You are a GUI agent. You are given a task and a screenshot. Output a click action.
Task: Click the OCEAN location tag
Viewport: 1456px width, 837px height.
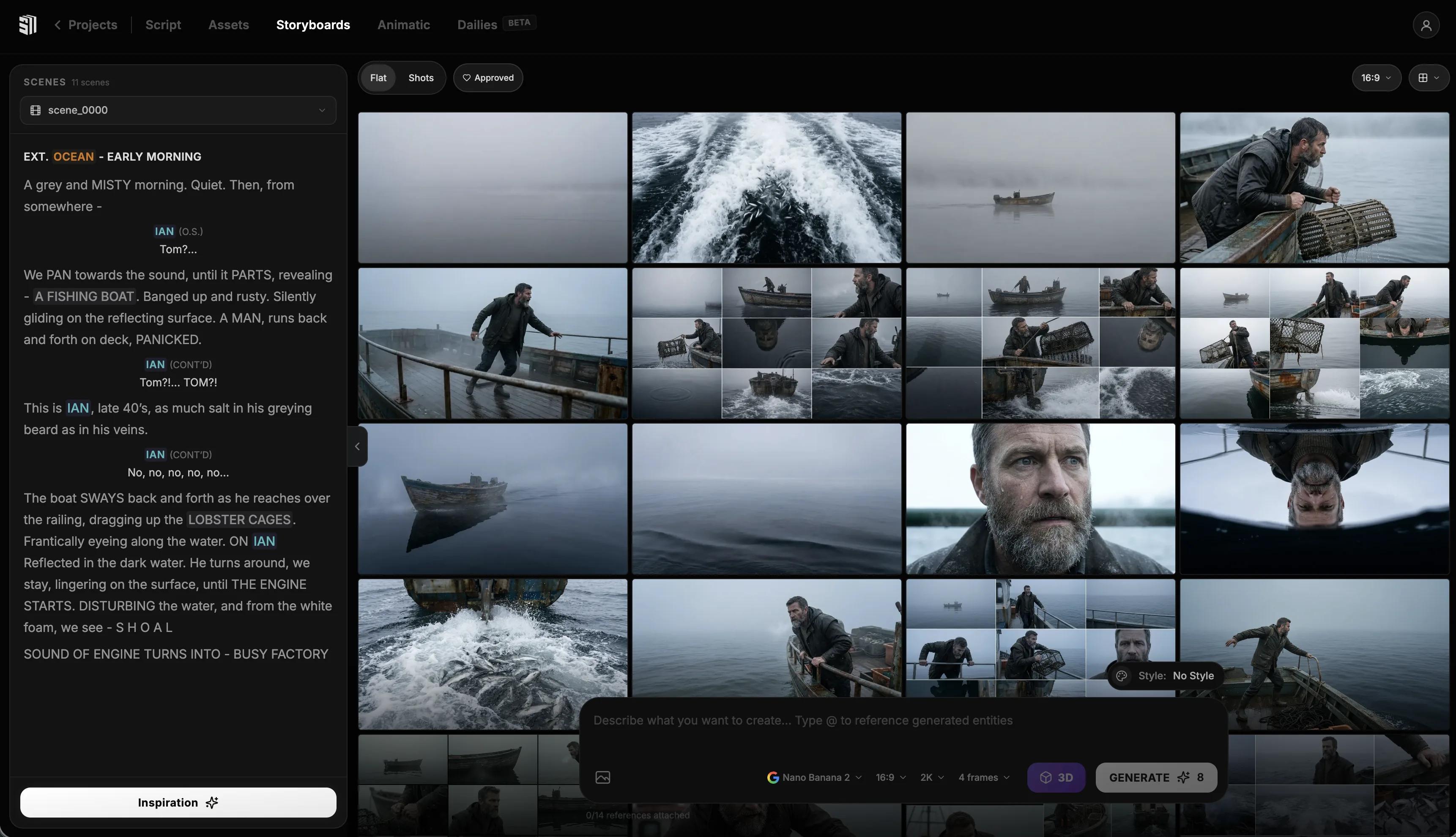coord(74,157)
